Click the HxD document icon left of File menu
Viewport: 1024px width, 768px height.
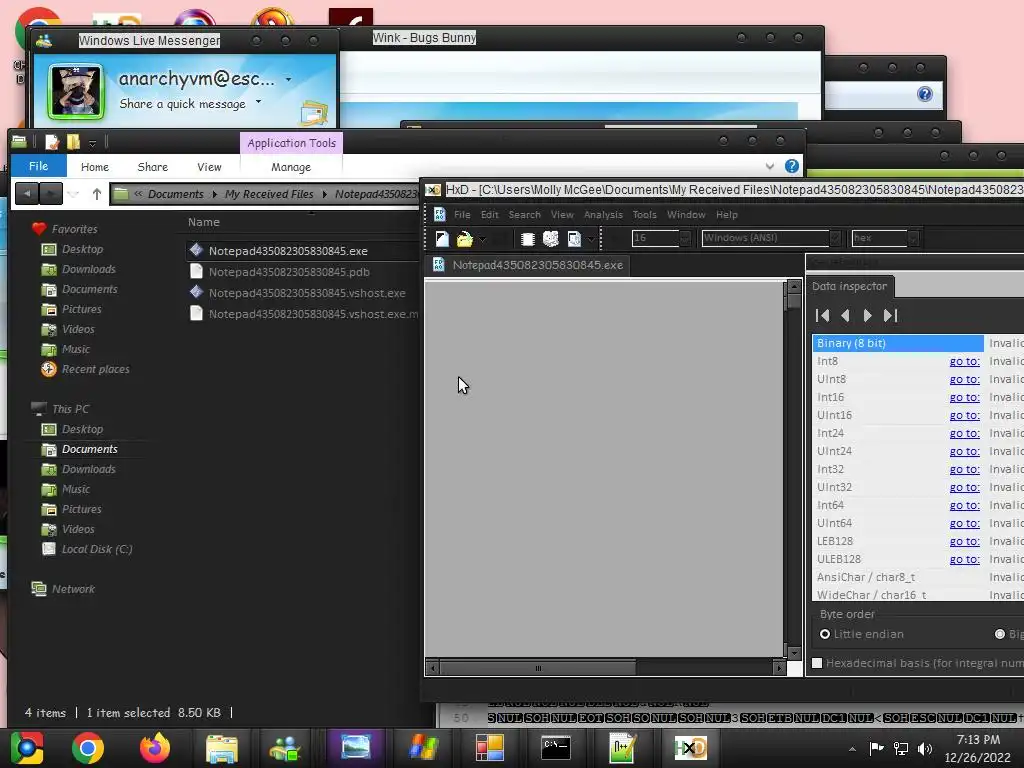pos(440,214)
